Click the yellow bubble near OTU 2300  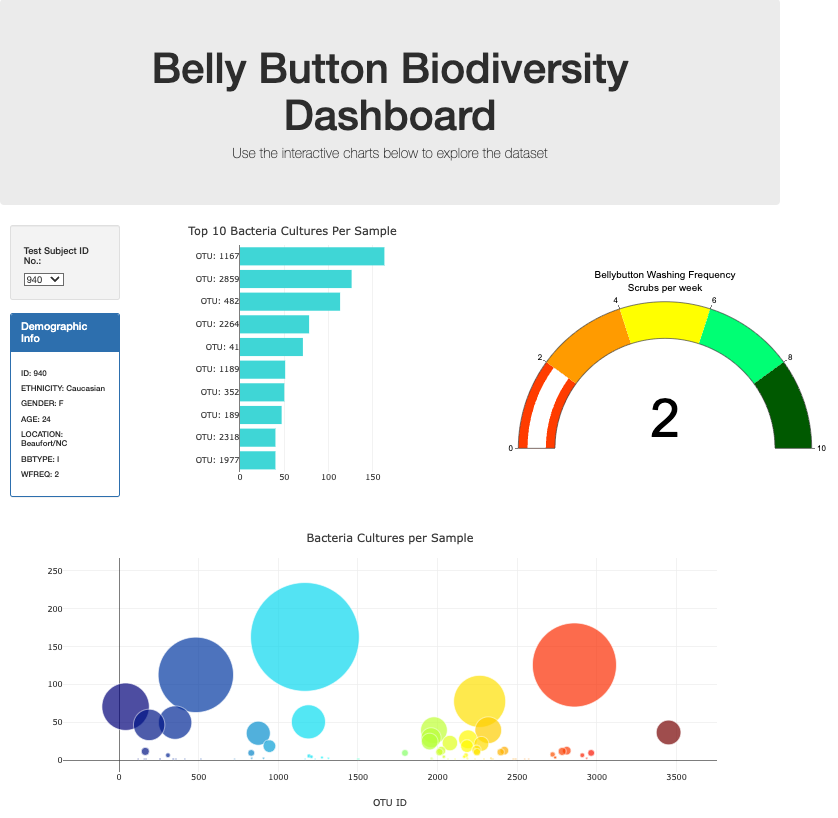click(x=479, y=700)
